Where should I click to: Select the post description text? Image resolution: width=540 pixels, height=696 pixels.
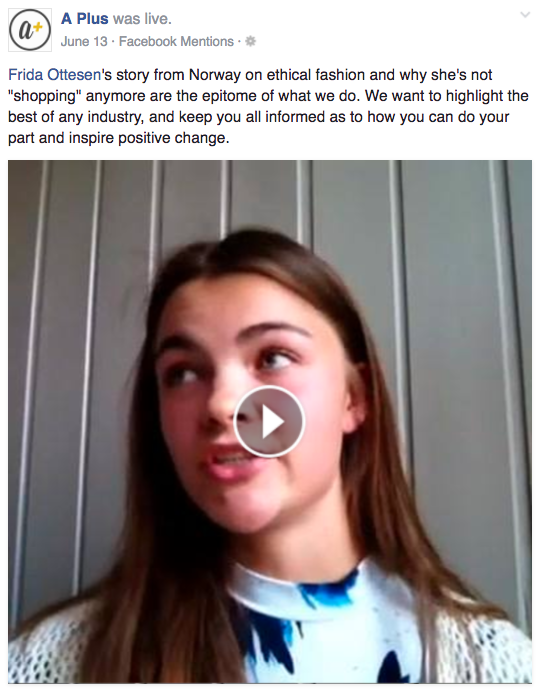coord(268,106)
